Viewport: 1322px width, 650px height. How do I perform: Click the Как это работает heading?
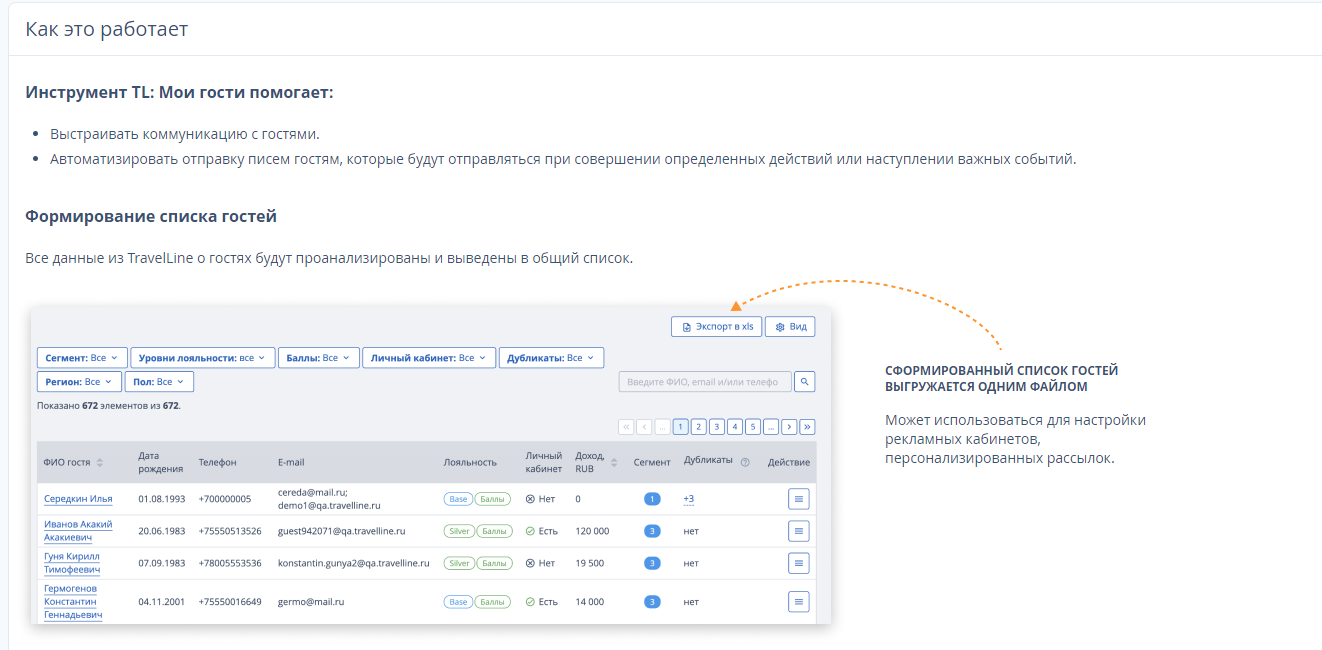point(107,29)
